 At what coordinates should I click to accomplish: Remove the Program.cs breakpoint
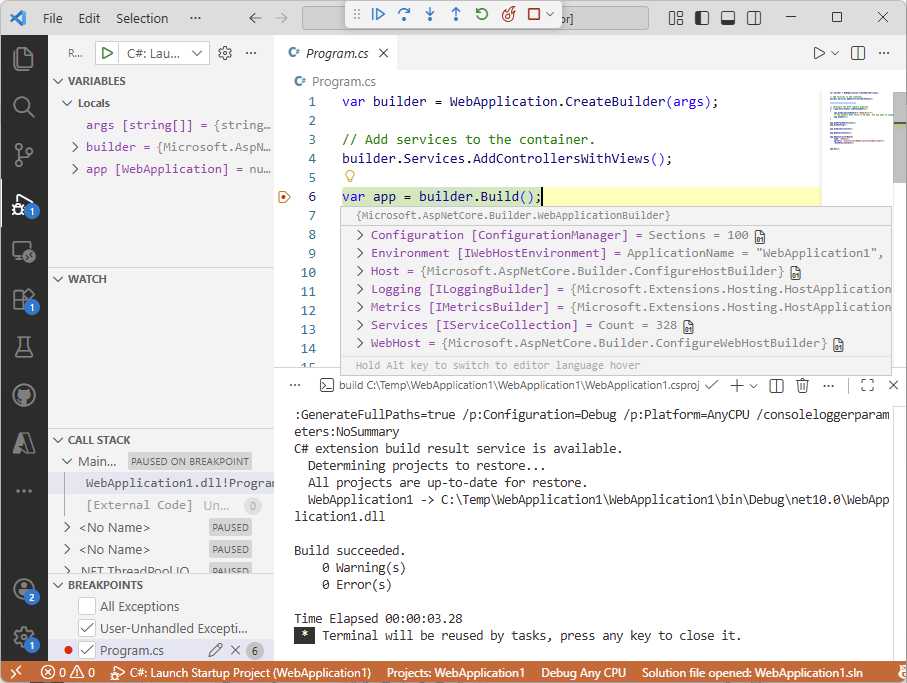(x=235, y=650)
